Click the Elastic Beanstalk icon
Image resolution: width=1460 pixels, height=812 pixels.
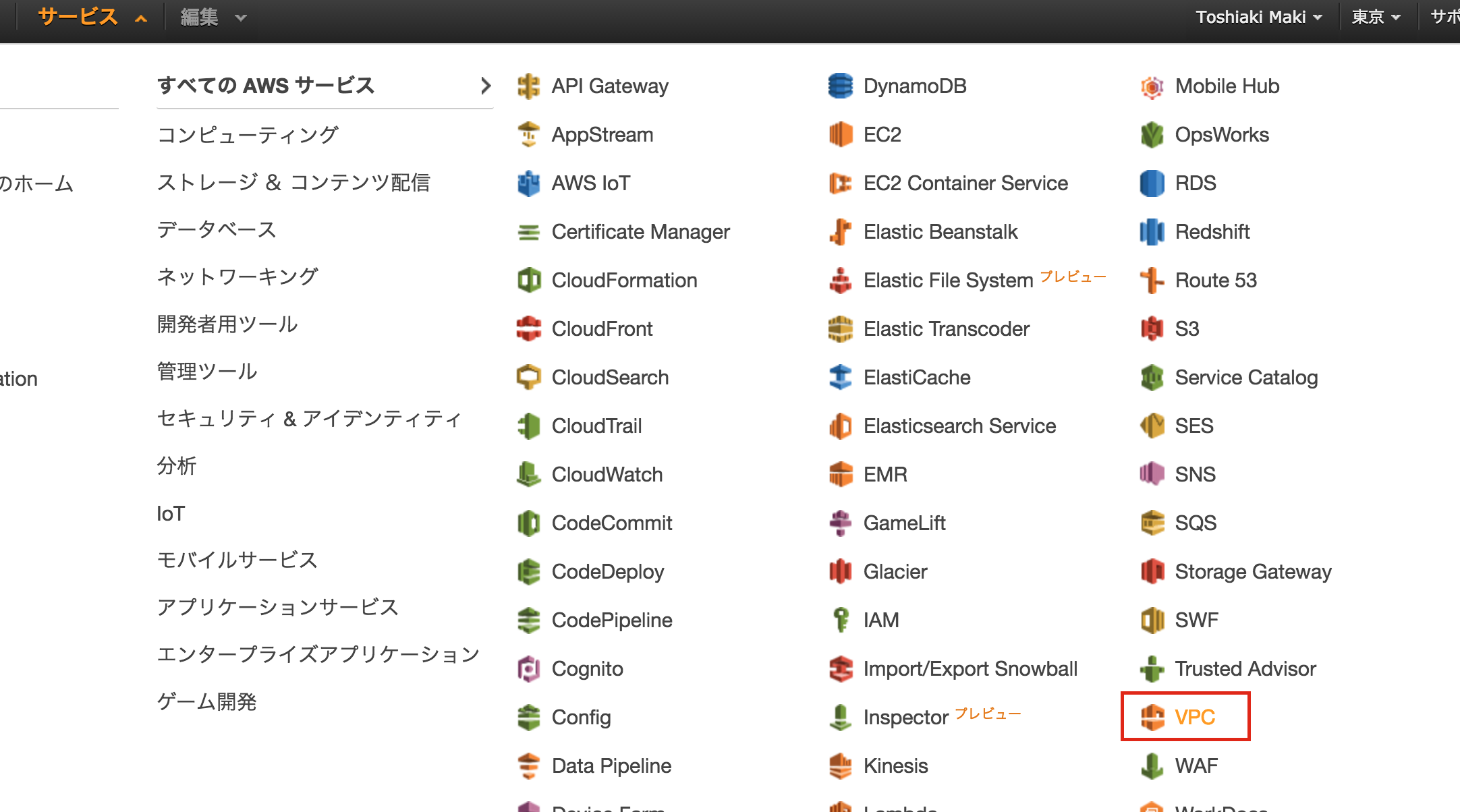(x=840, y=232)
